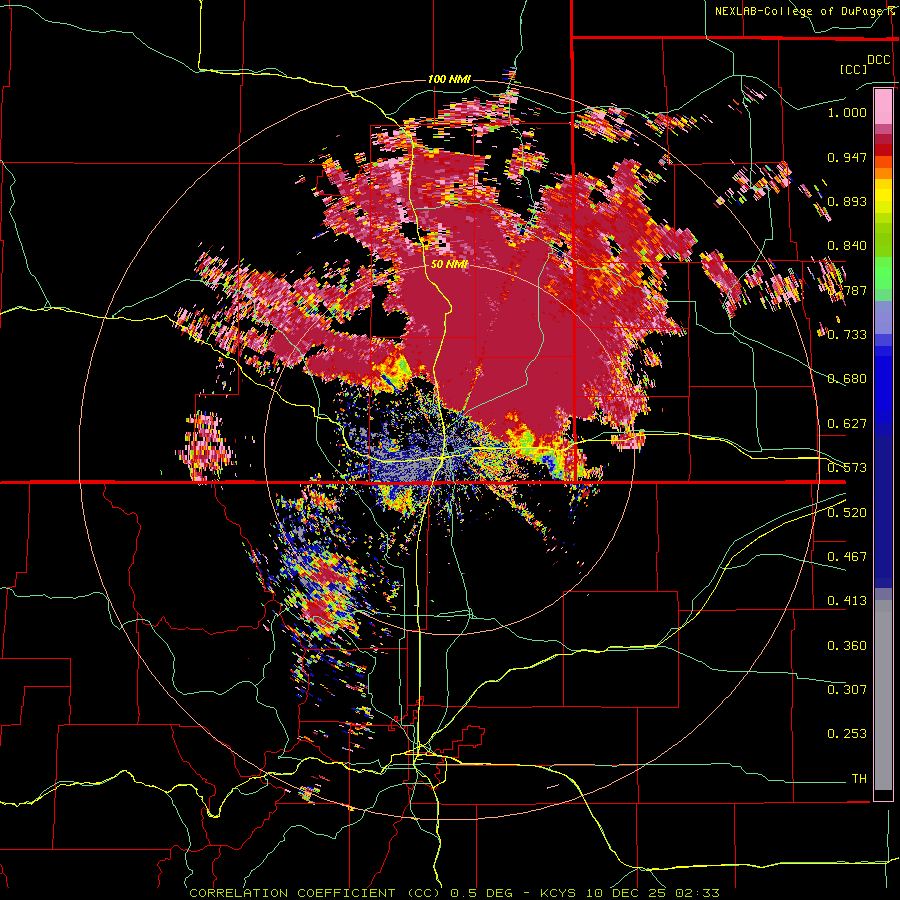Click the 1.000 value on the scale
The height and width of the screenshot is (900, 900).
[x=847, y=112]
